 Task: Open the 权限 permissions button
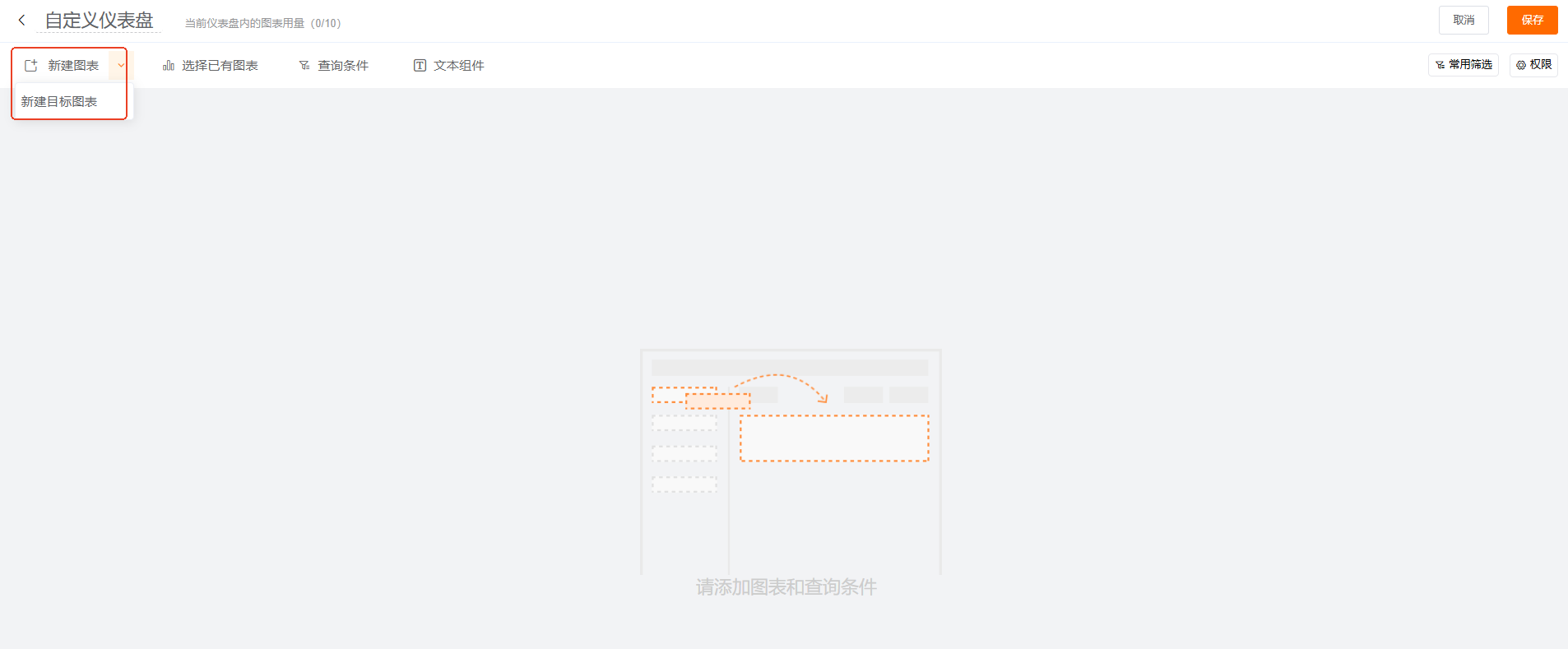click(x=1540, y=65)
